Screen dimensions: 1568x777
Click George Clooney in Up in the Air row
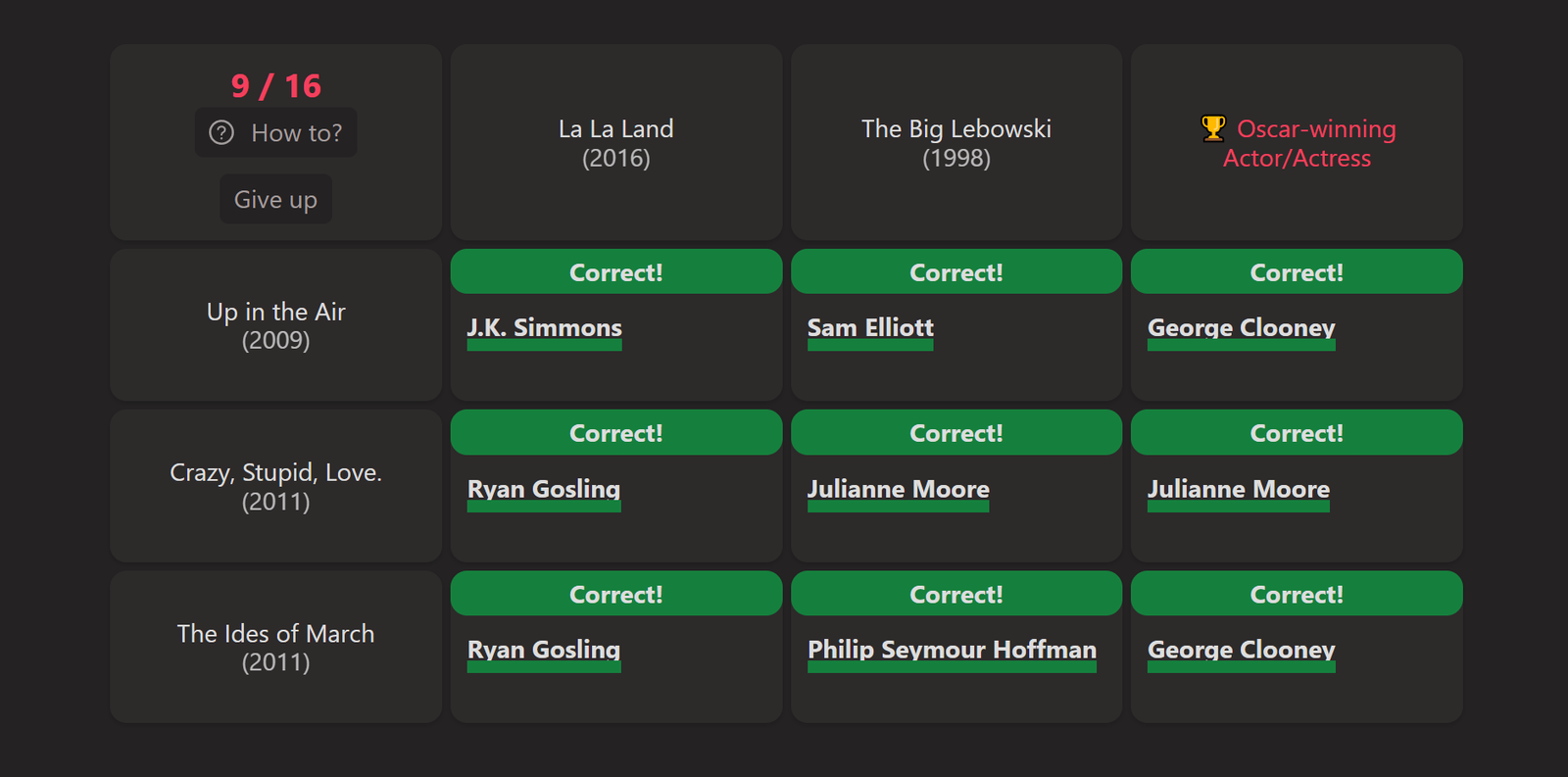1242,328
